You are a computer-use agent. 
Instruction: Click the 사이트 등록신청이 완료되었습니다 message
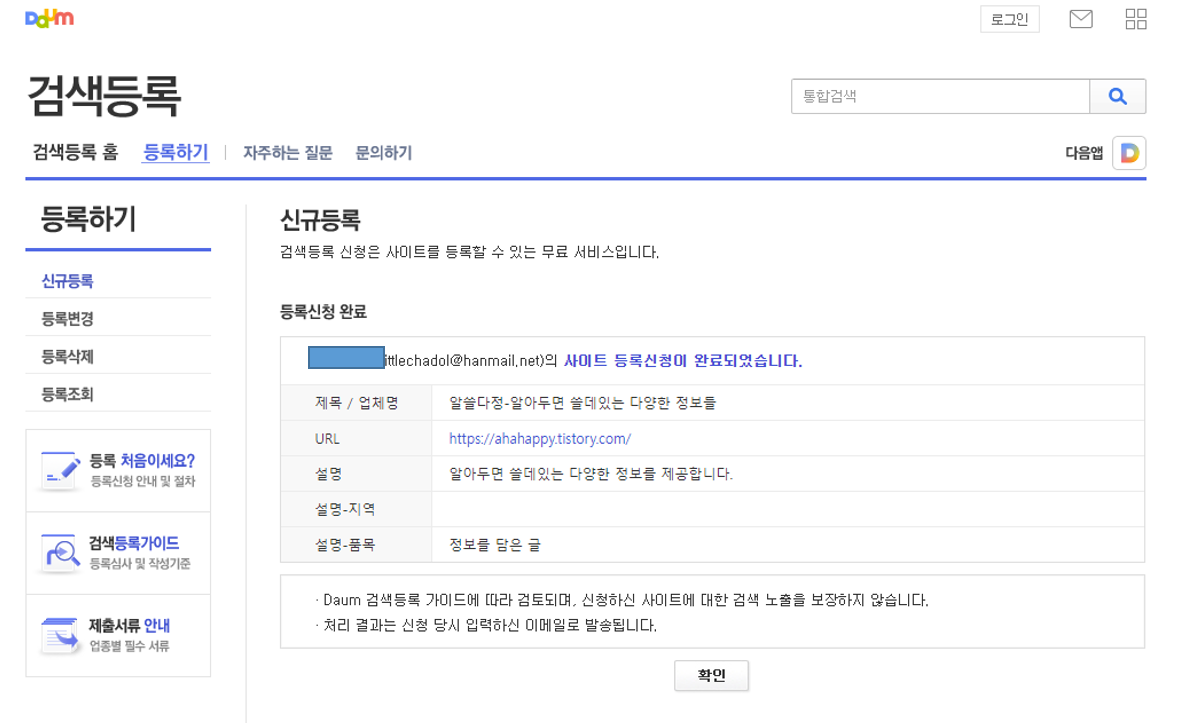pos(683,361)
